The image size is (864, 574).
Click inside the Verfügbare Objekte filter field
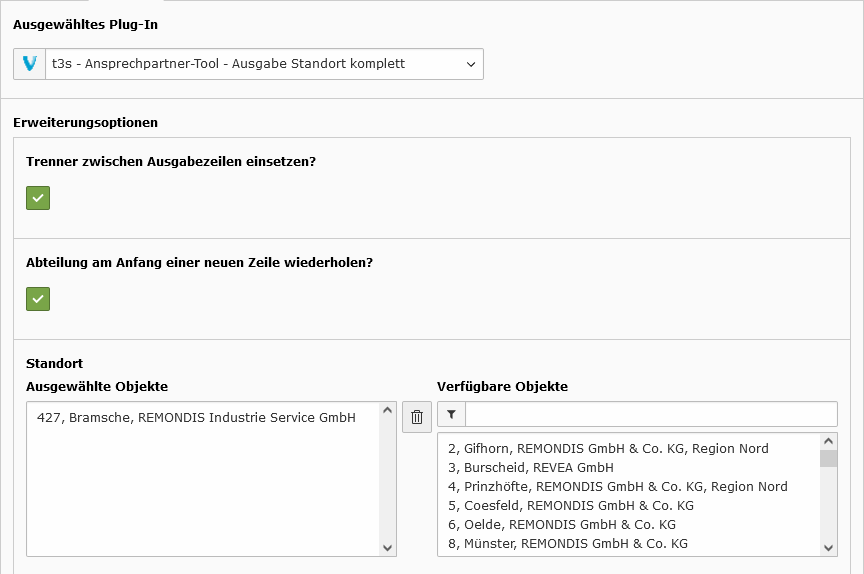[651, 414]
